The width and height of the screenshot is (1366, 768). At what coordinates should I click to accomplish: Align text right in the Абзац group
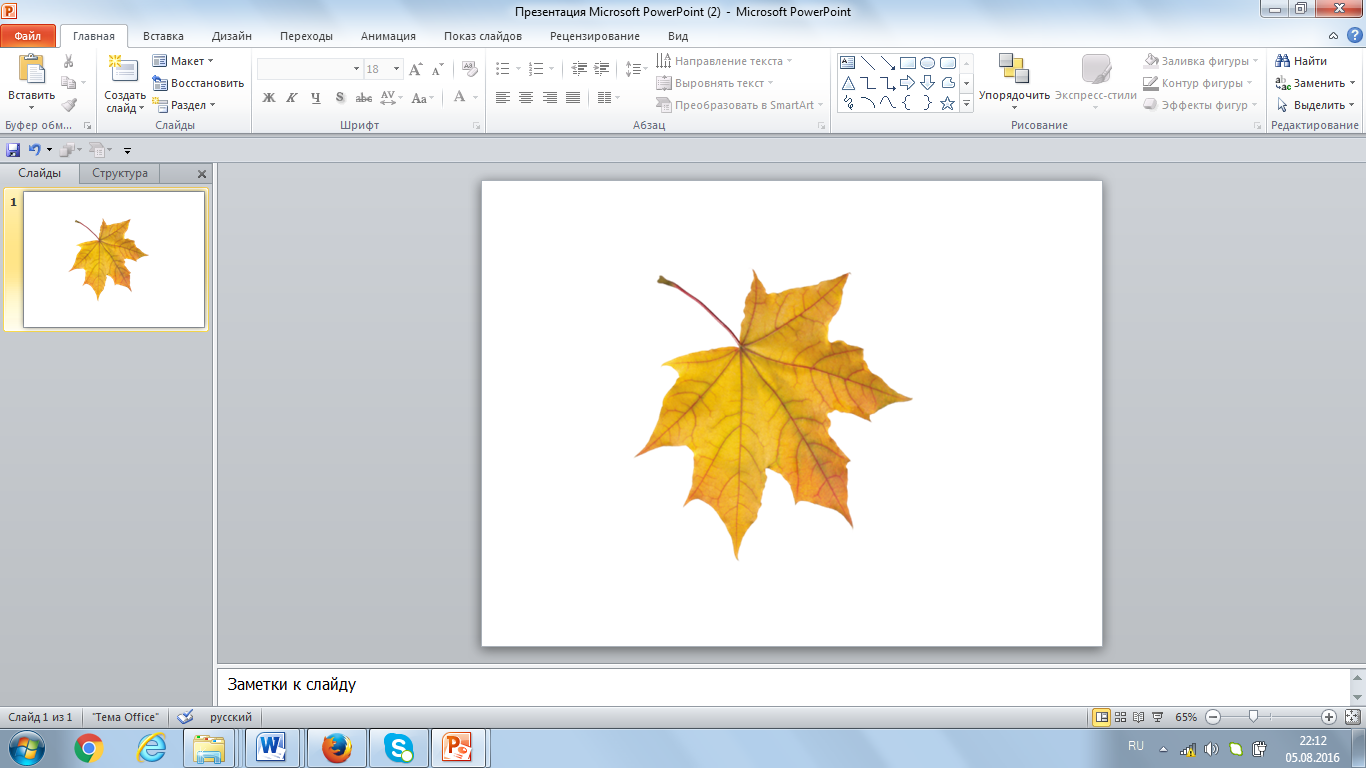click(x=549, y=98)
